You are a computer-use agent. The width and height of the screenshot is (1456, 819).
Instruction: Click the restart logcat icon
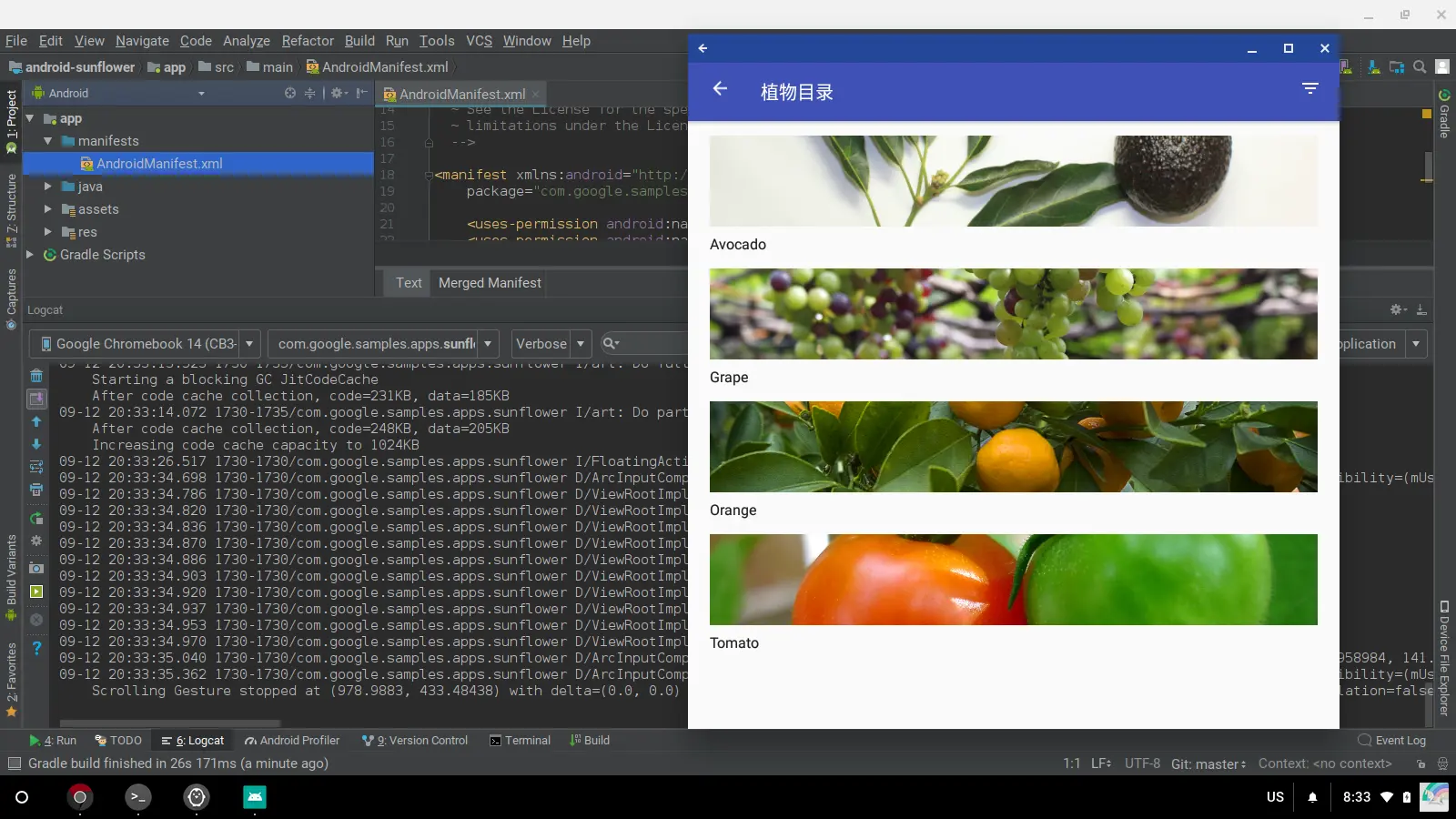36,519
